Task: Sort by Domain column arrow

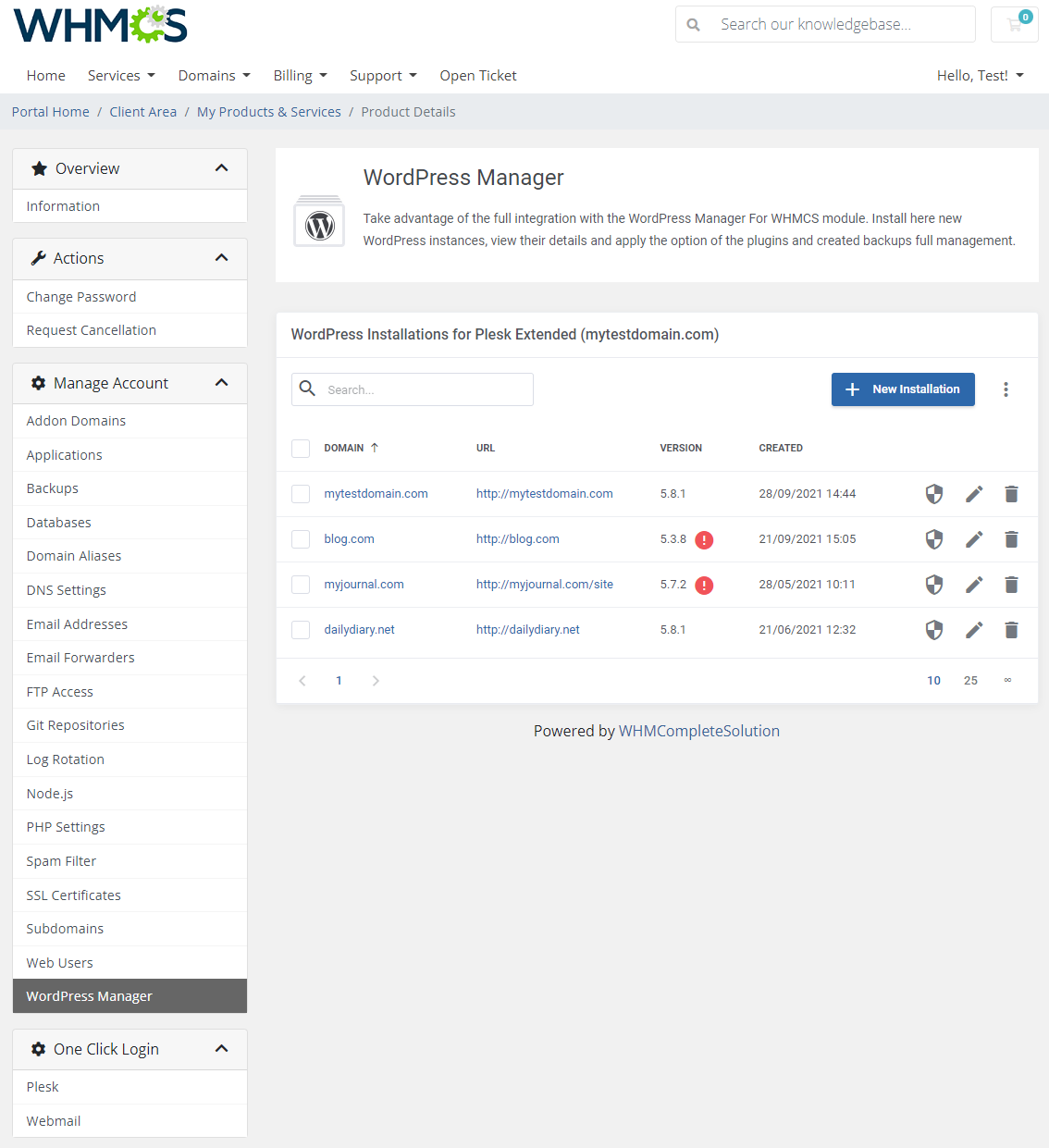Action: [375, 448]
